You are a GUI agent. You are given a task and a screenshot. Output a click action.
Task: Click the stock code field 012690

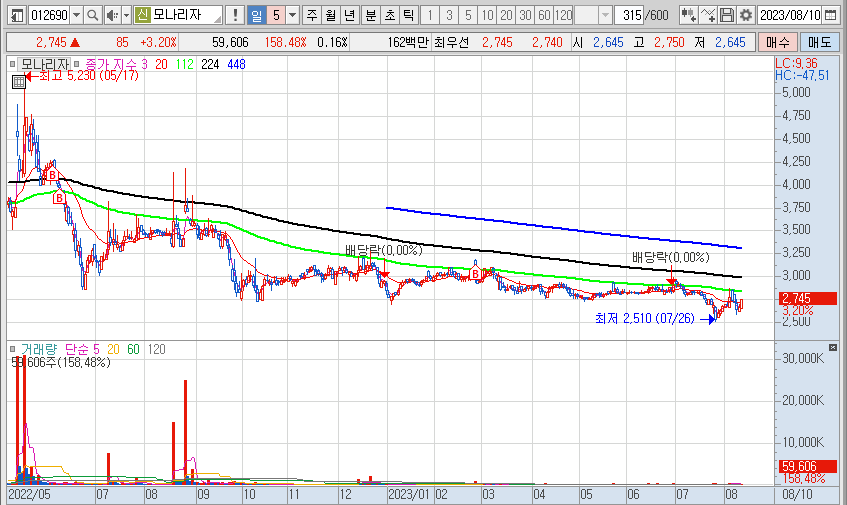tap(49, 15)
